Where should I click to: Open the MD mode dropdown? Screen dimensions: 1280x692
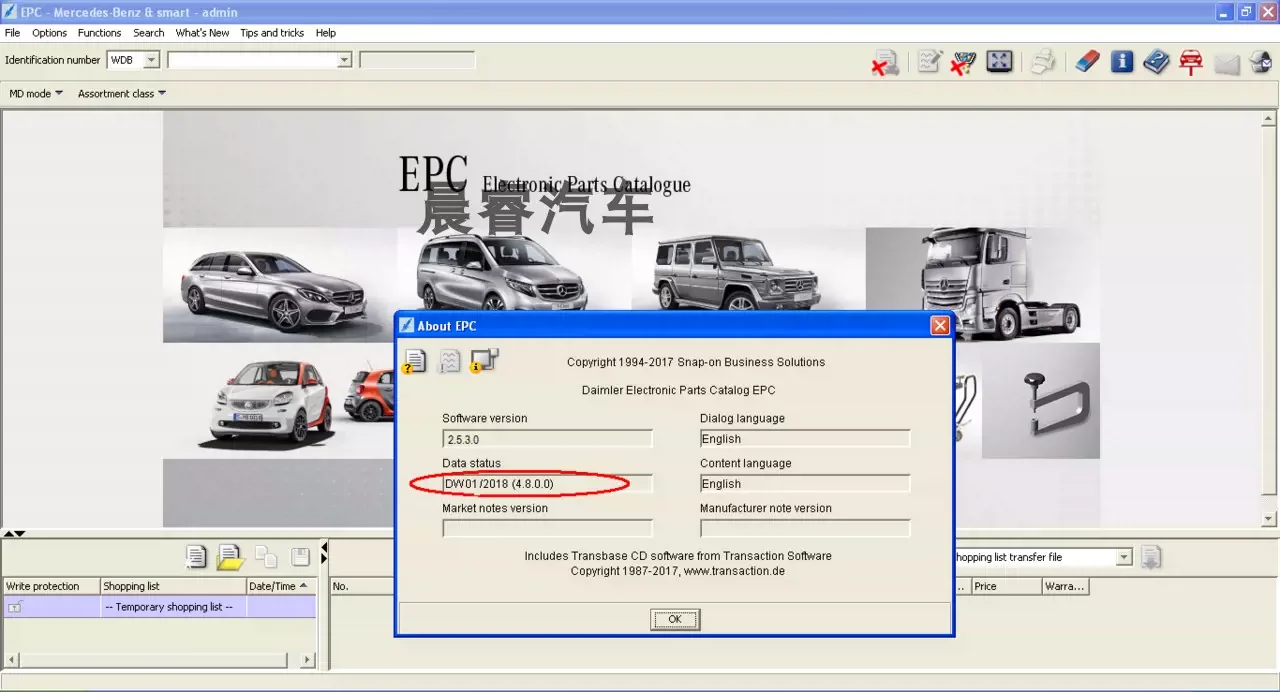tap(36, 93)
